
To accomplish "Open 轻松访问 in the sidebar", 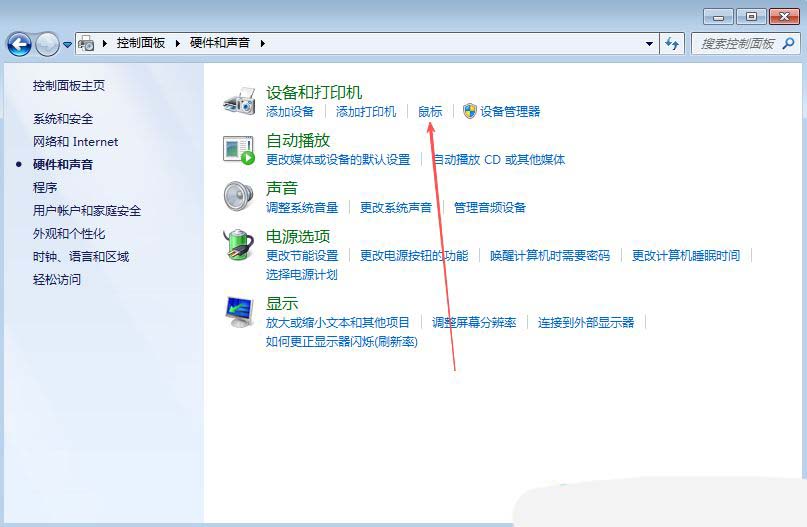I will [x=57, y=279].
